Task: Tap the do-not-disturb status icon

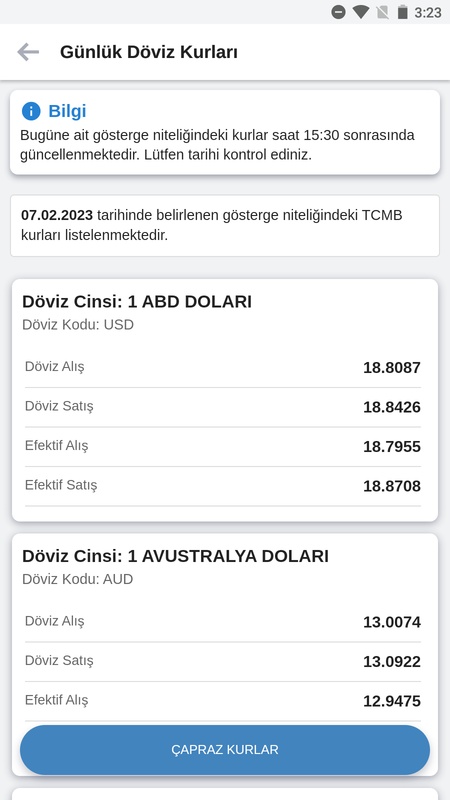Action: 338,12
